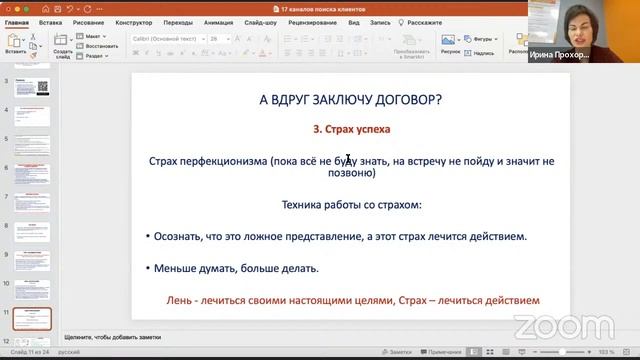Click the heading 3. Страх успеха
Image resolution: width=640 pixels, height=360 pixels.
coord(352,129)
